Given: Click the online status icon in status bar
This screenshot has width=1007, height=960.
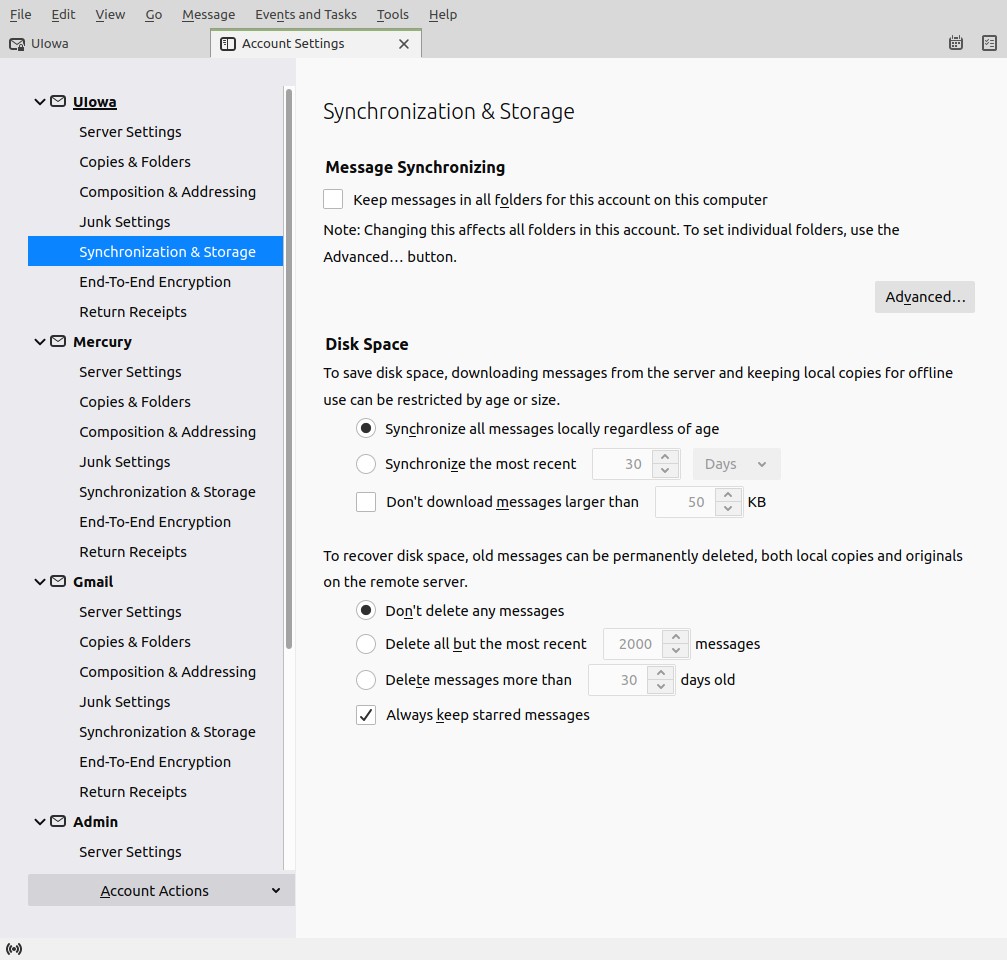Looking at the screenshot, I should [14, 948].
